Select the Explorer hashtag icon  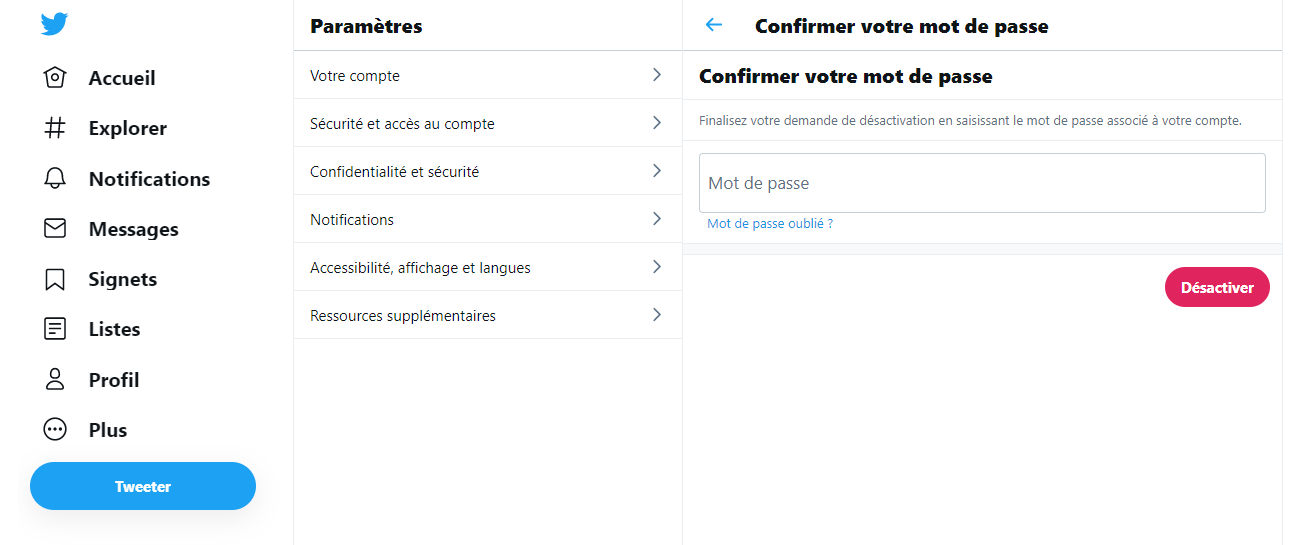pyautogui.click(x=55, y=128)
